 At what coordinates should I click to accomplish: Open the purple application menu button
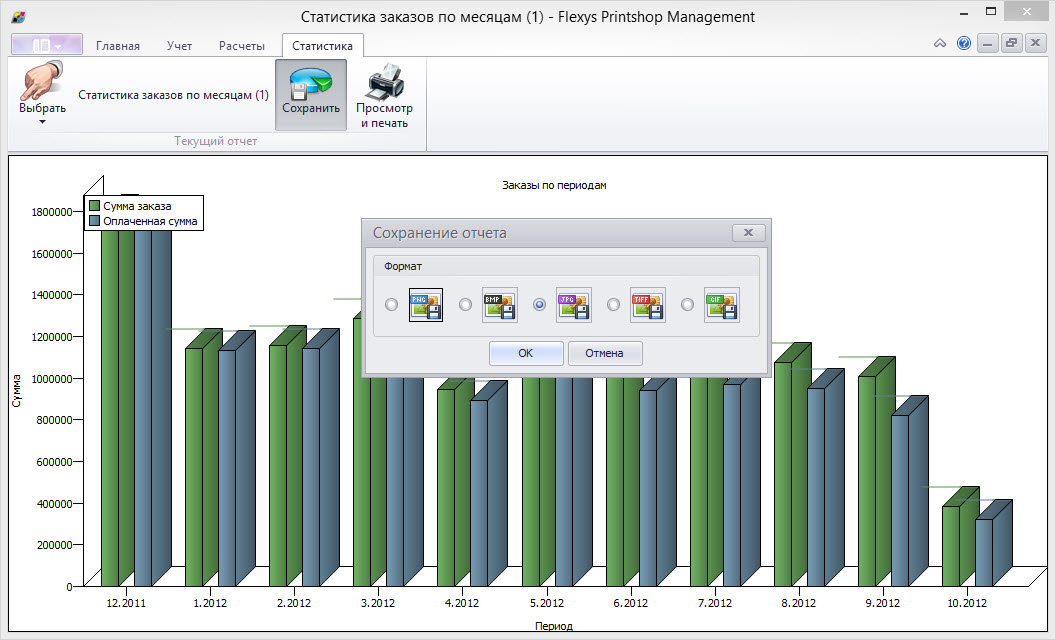[47, 45]
